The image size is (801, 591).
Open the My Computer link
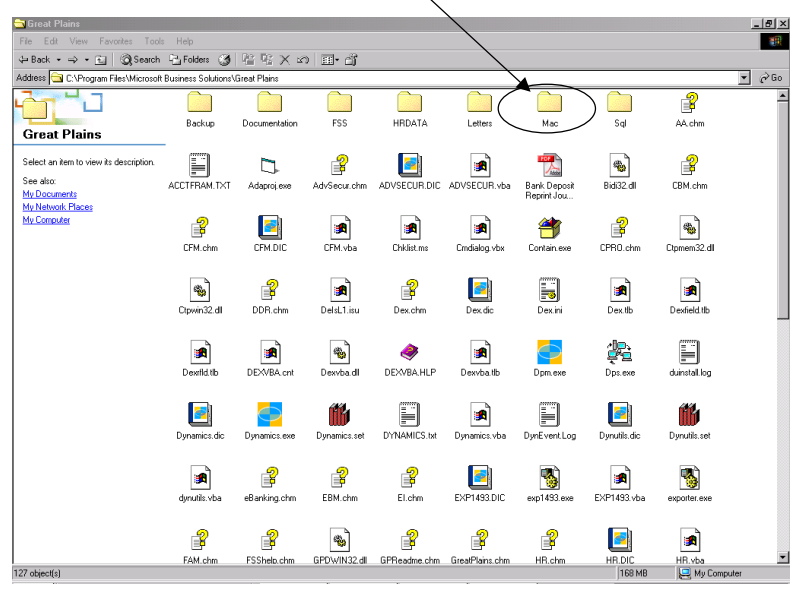point(46,220)
